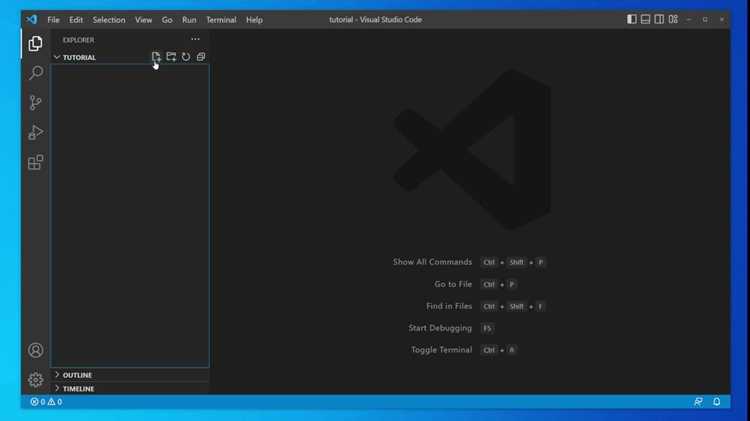
Task: Maximize the VS Code window
Action: tap(705, 20)
